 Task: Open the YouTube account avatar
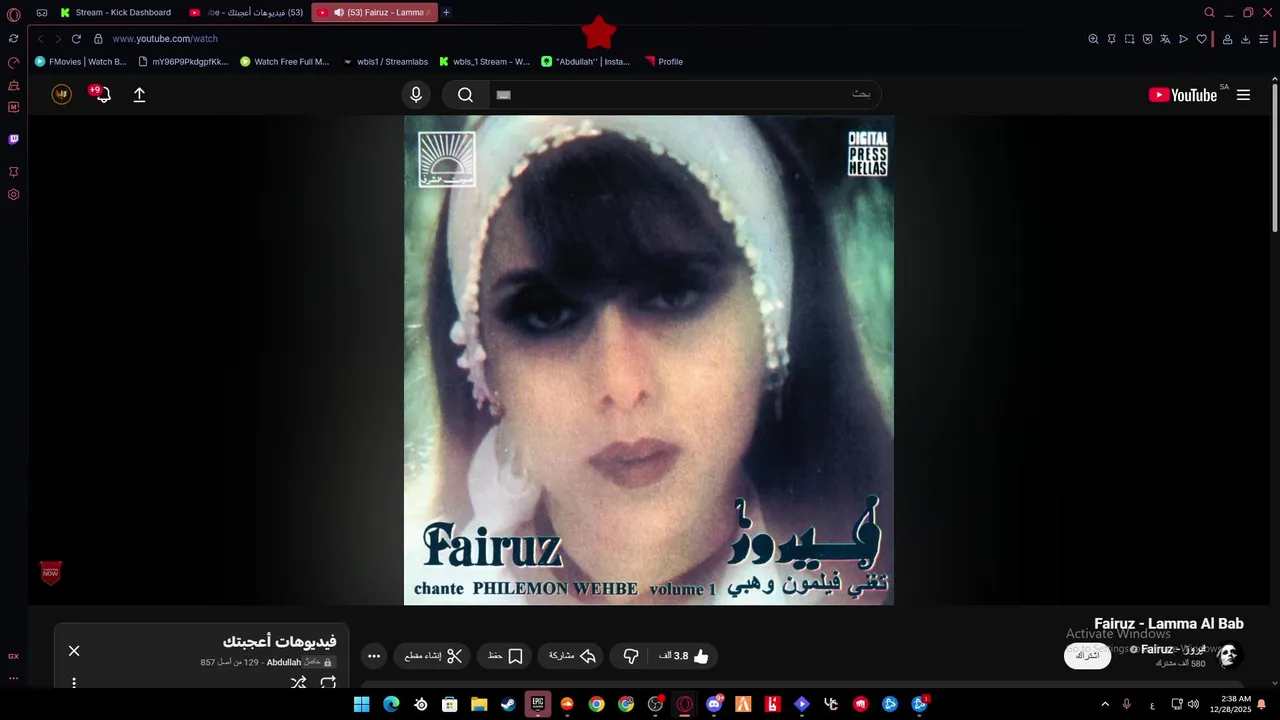click(62, 95)
